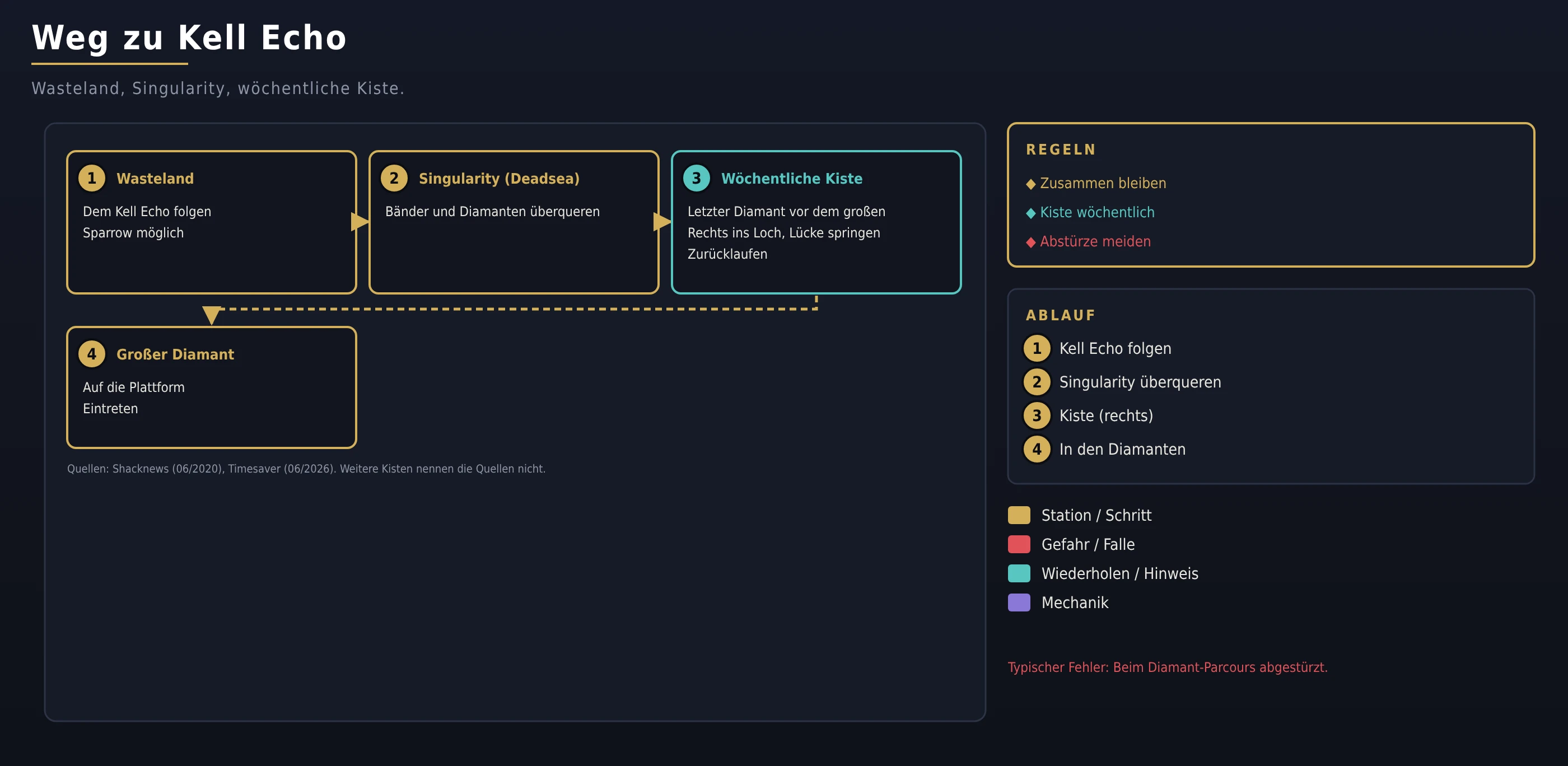The height and width of the screenshot is (766, 1568).
Task: Click 'Rechts ins Loch, Lücke springen' line
Action: tap(784, 233)
